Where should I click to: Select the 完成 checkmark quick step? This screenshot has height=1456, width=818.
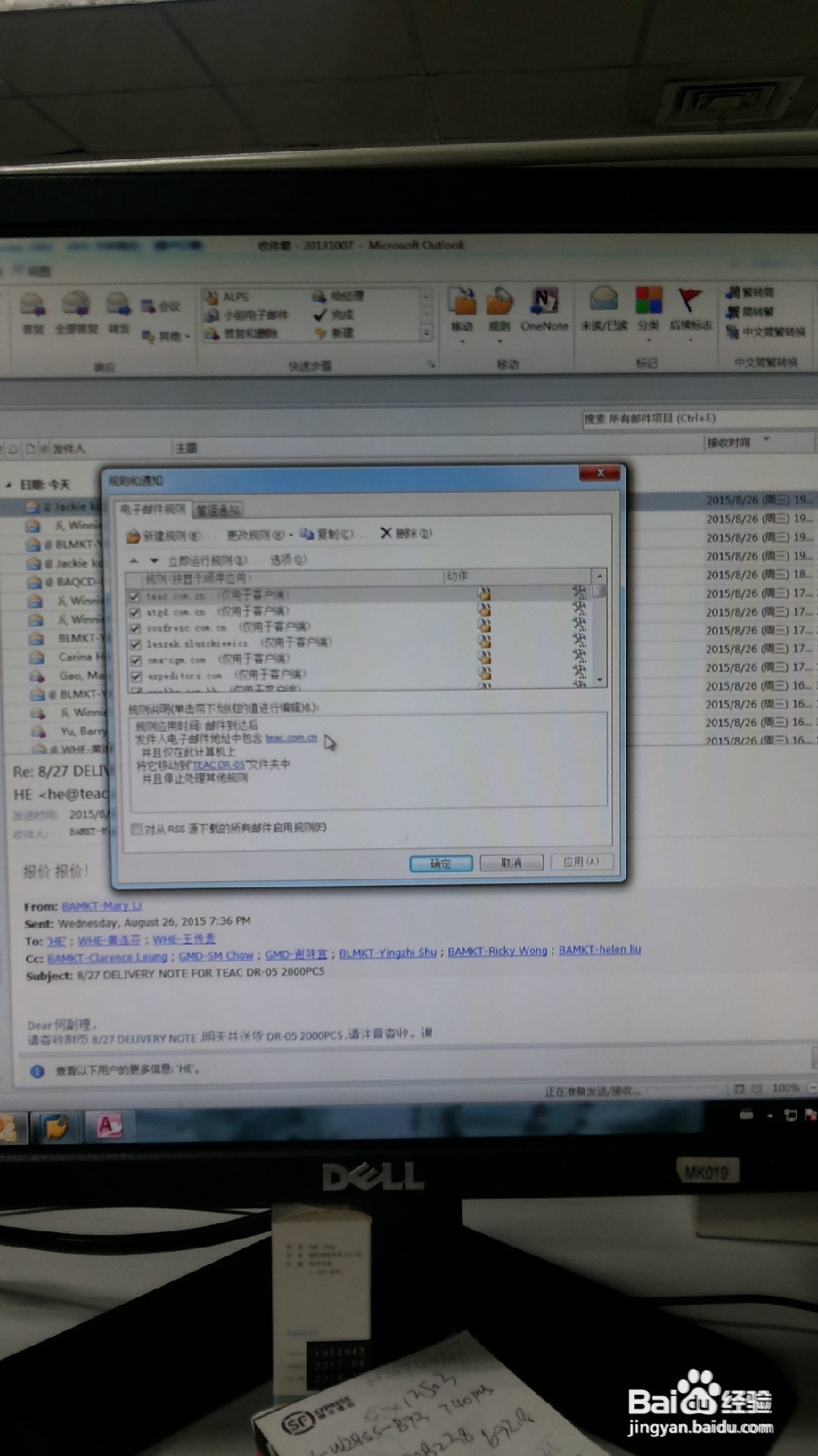tap(334, 315)
